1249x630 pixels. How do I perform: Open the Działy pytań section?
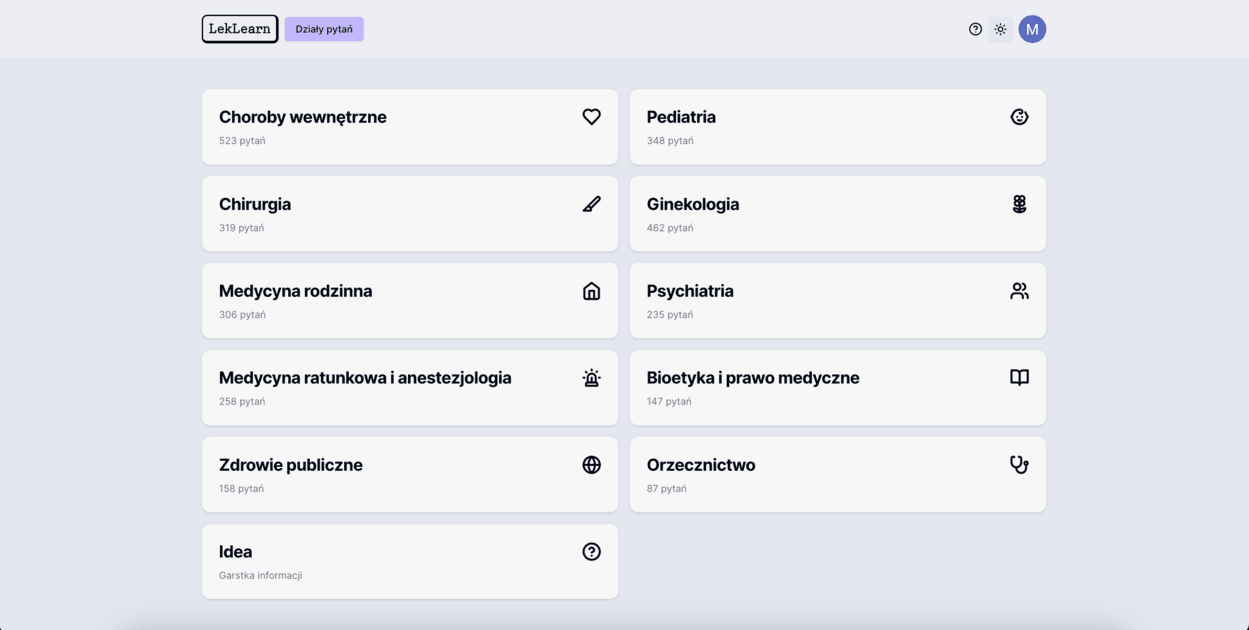(323, 29)
